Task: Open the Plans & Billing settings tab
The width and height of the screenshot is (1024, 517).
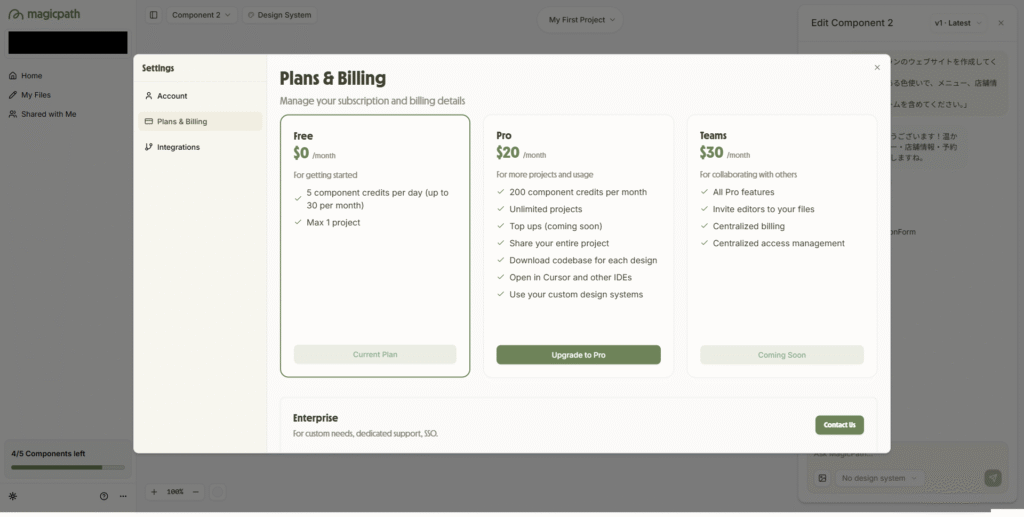Action: tap(200, 121)
